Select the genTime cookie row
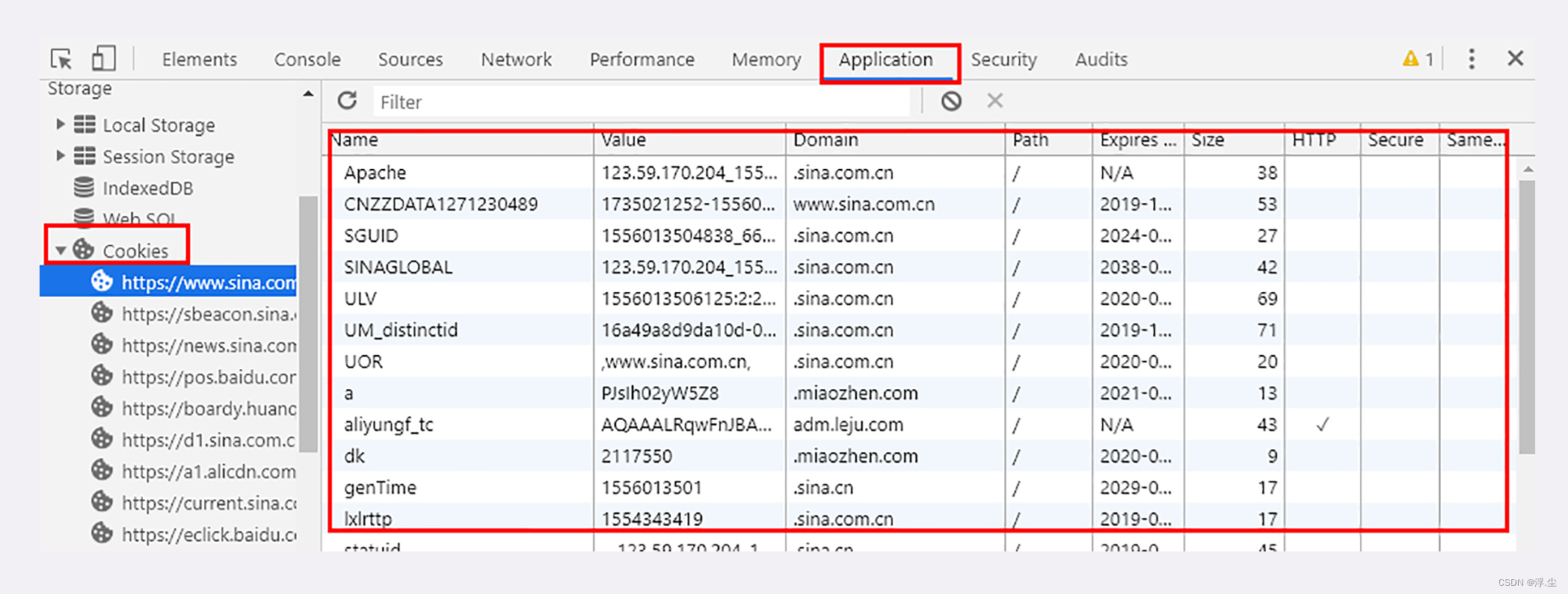This screenshot has width=1568, height=594. (x=918, y=487)
